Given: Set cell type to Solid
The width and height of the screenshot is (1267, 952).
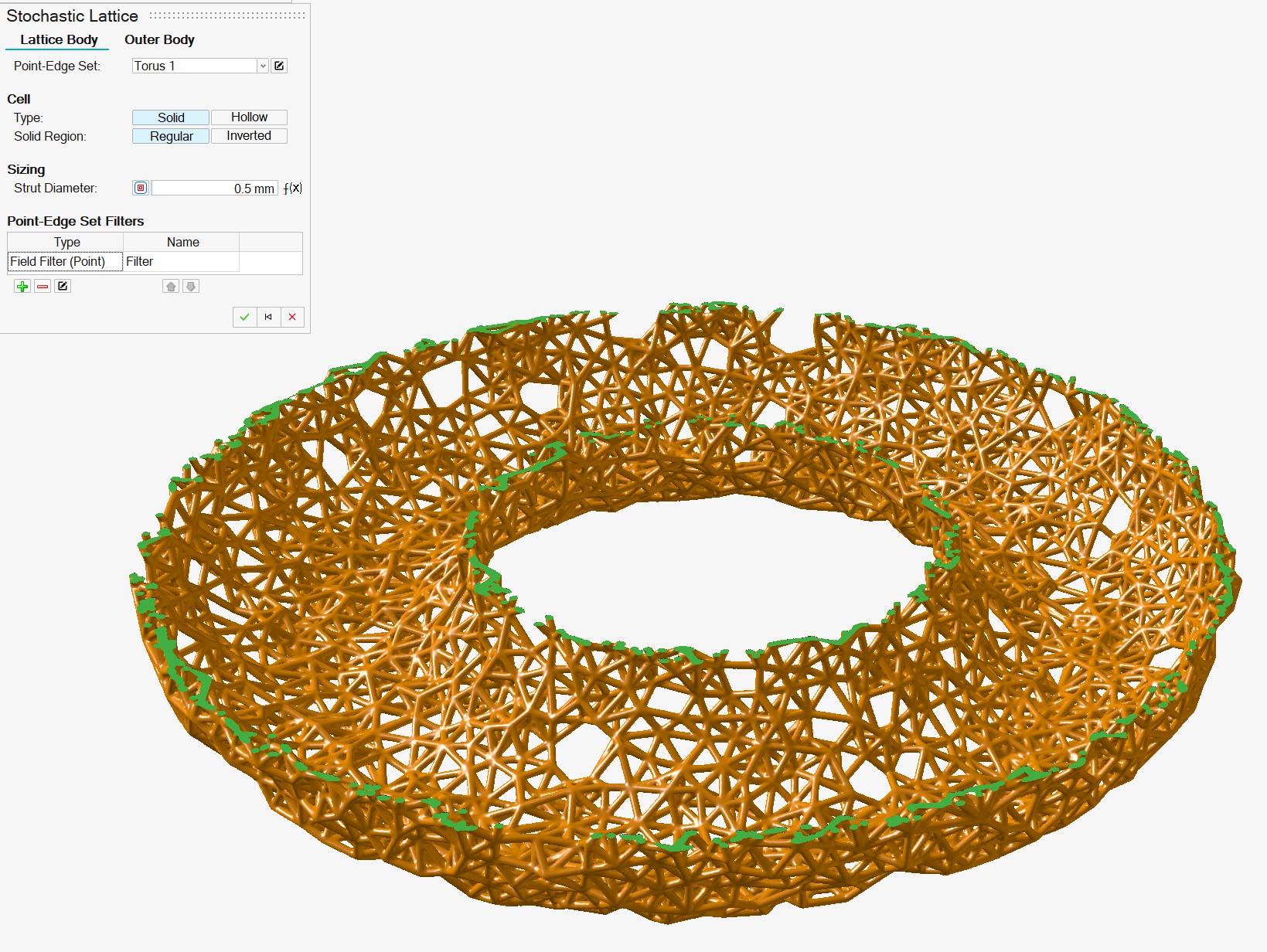Looking at the screenshot, I should pyautogui.click(x=171, y=117).
